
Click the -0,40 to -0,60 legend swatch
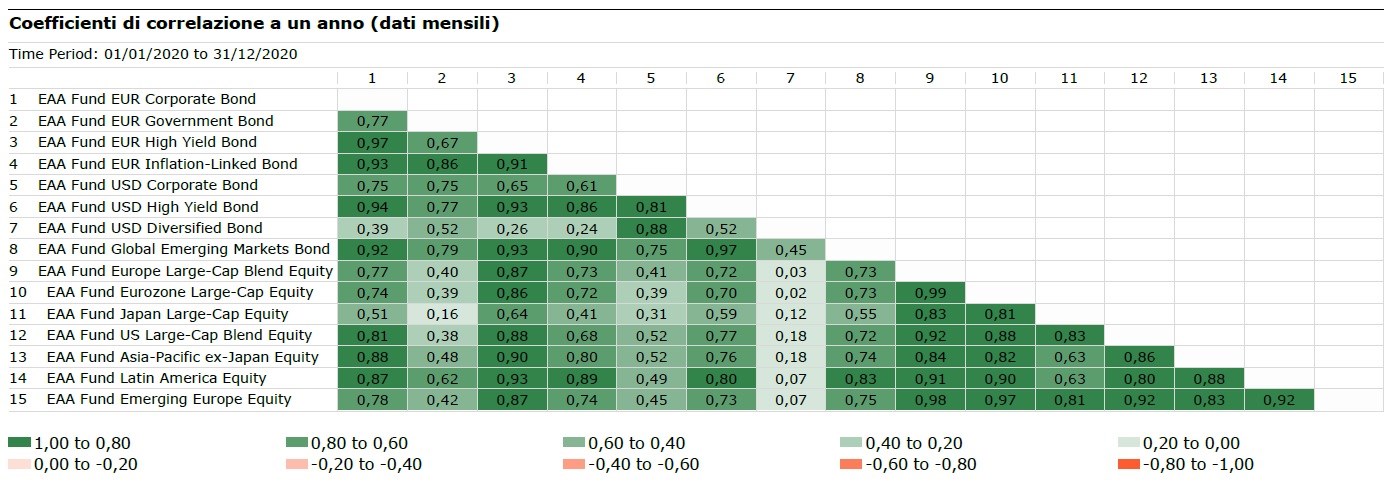click(x=575, y=464)
